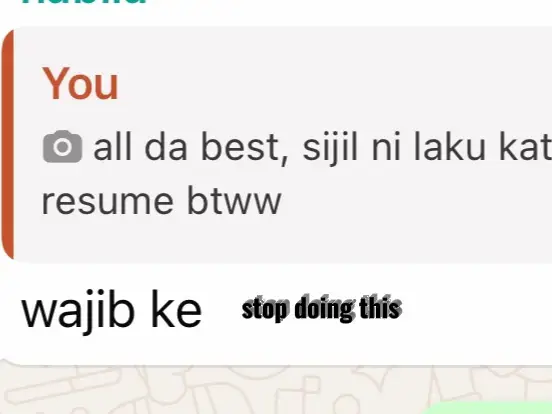Open the quoted sender label "You"
The height and width of the screenshot is (414, 552).
coord(80,84)
